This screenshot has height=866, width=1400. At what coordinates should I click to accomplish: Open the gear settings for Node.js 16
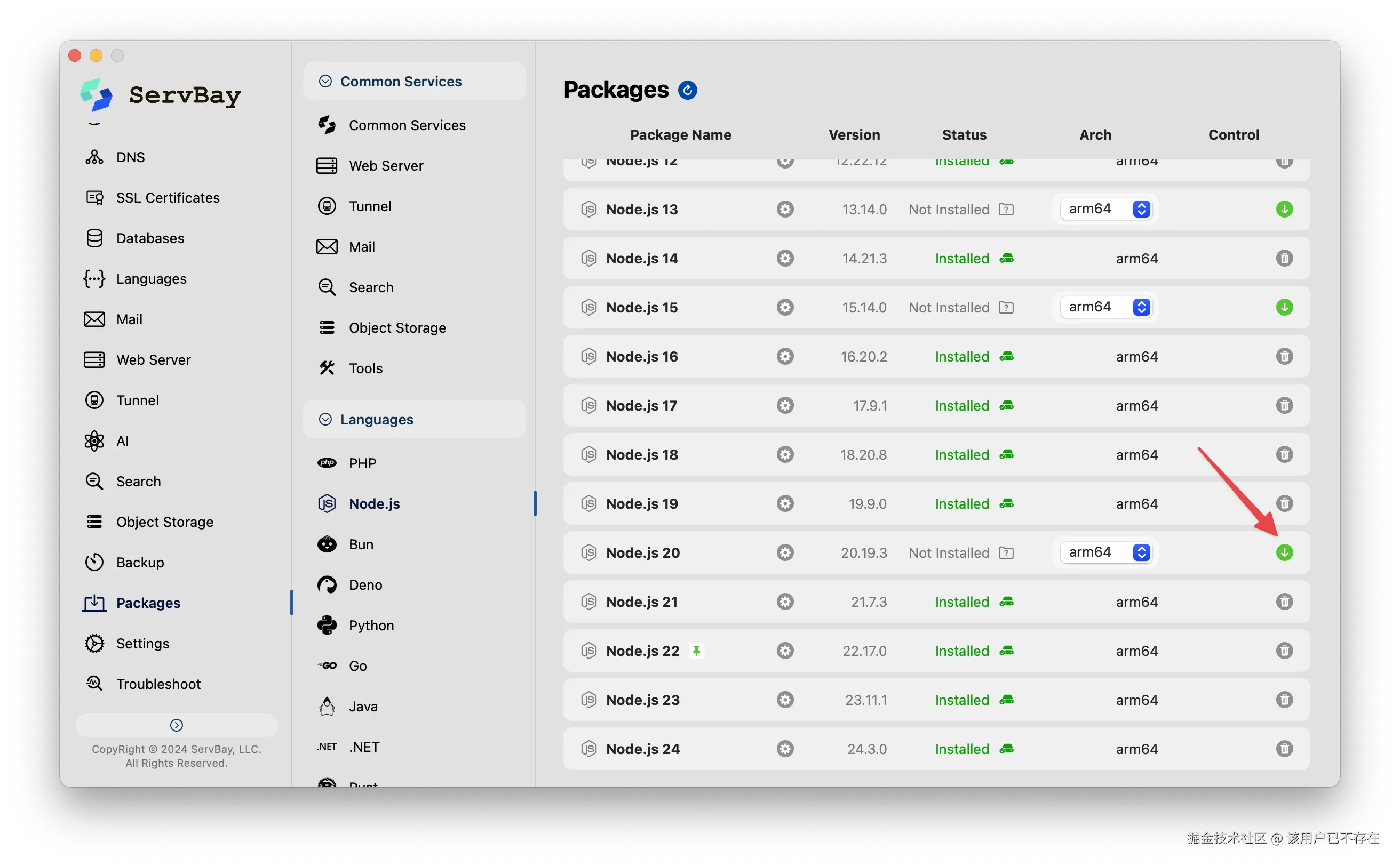785,356
